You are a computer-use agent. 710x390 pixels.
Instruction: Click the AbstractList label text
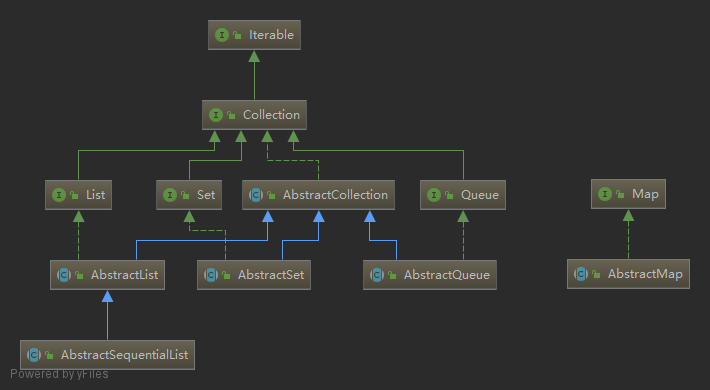click(125, 275)
